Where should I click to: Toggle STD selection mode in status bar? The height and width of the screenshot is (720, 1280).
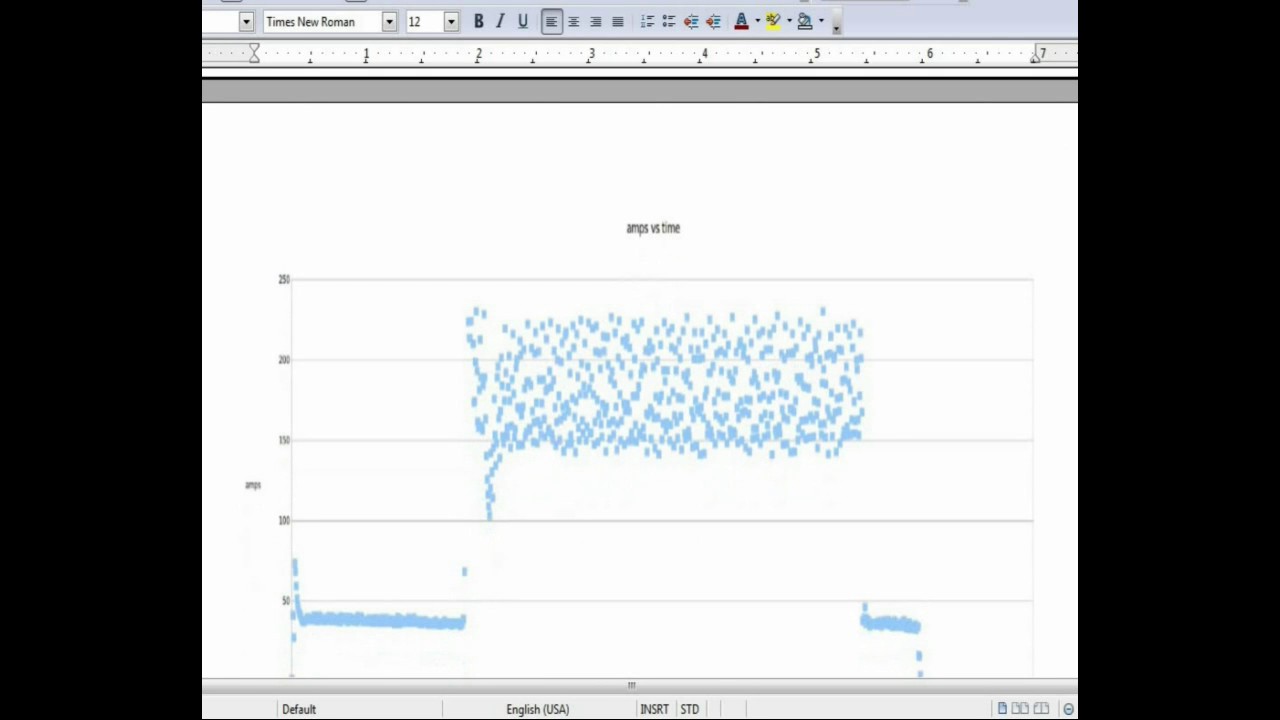(x=690, y=709)
